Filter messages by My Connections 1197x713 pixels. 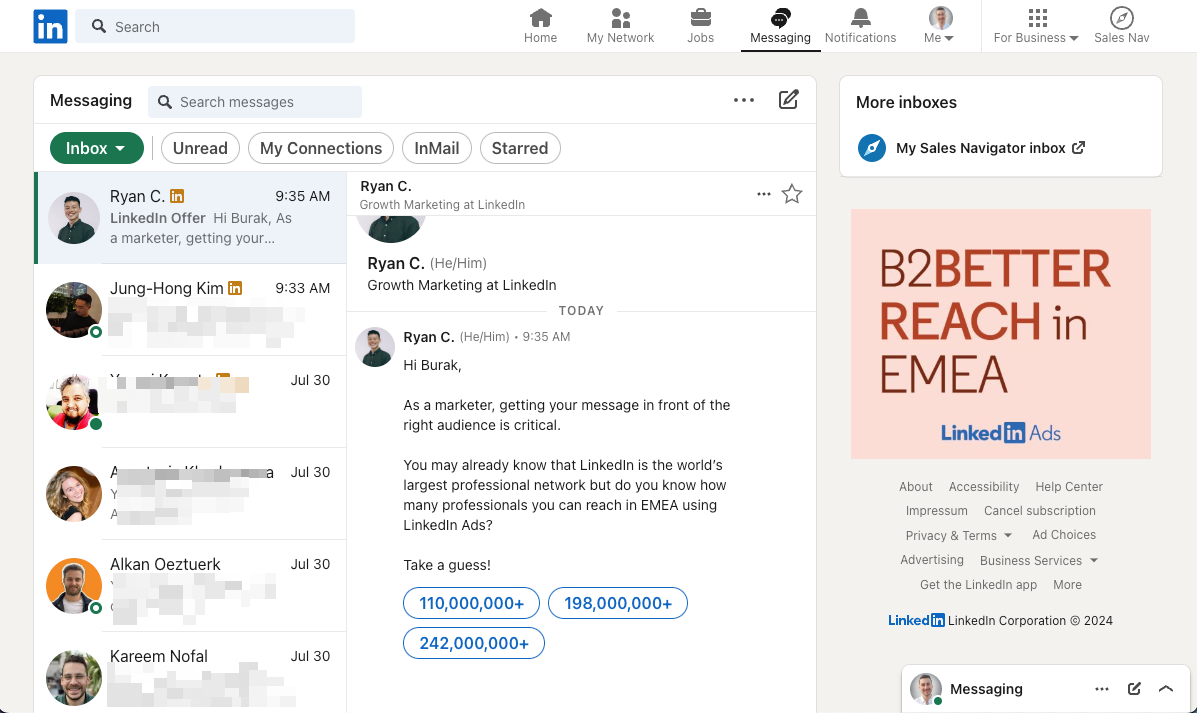point(321,148)
